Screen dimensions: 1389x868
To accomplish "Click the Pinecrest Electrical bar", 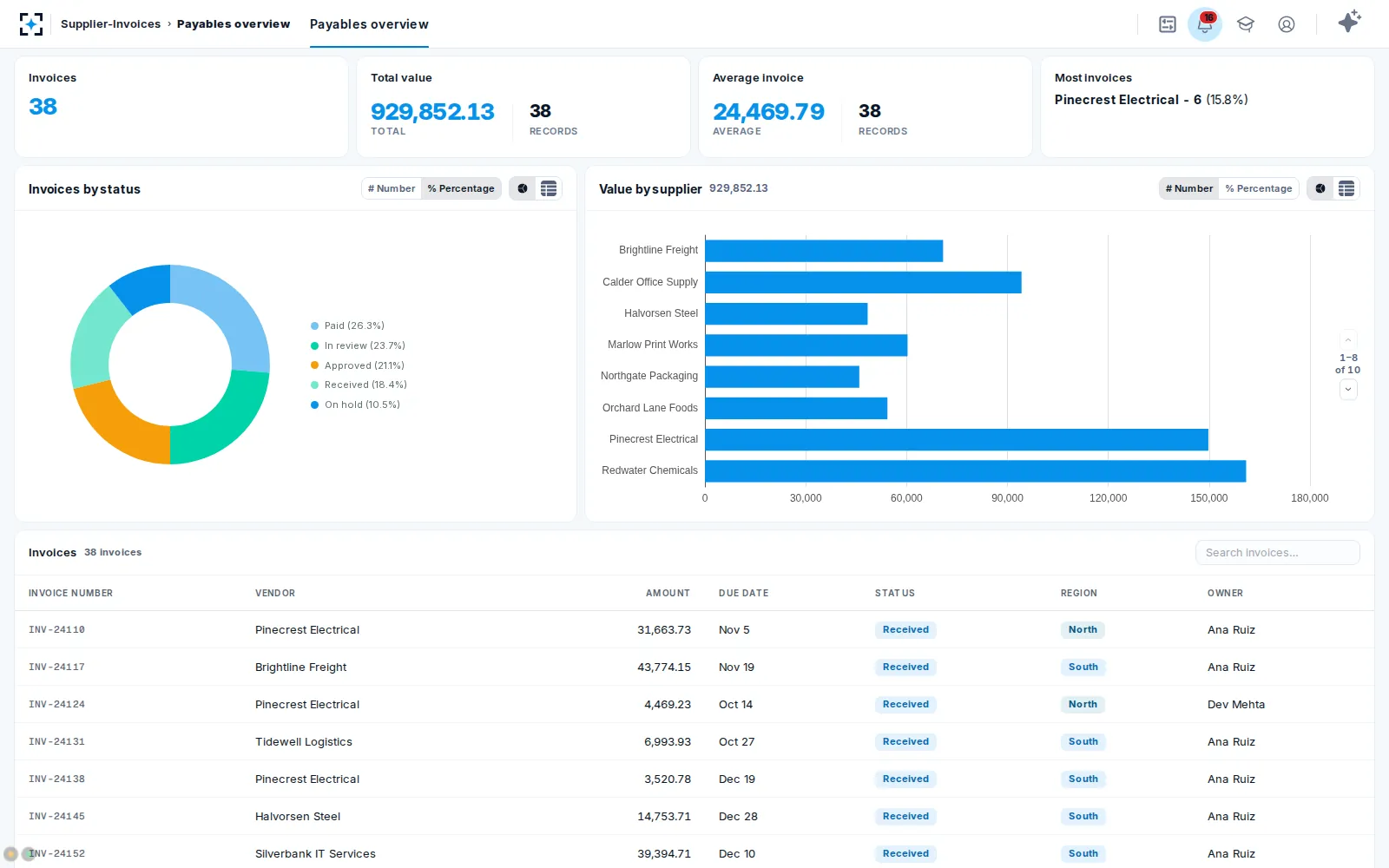I will tap(957, 440).
